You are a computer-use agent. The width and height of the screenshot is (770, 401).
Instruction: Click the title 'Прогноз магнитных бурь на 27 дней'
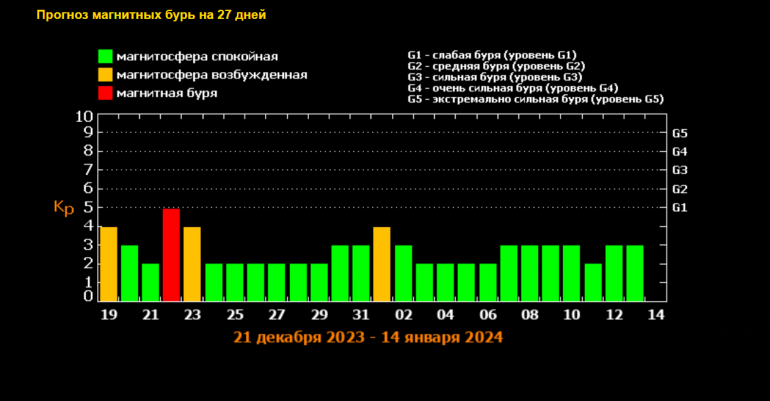[x=151, y=15]
